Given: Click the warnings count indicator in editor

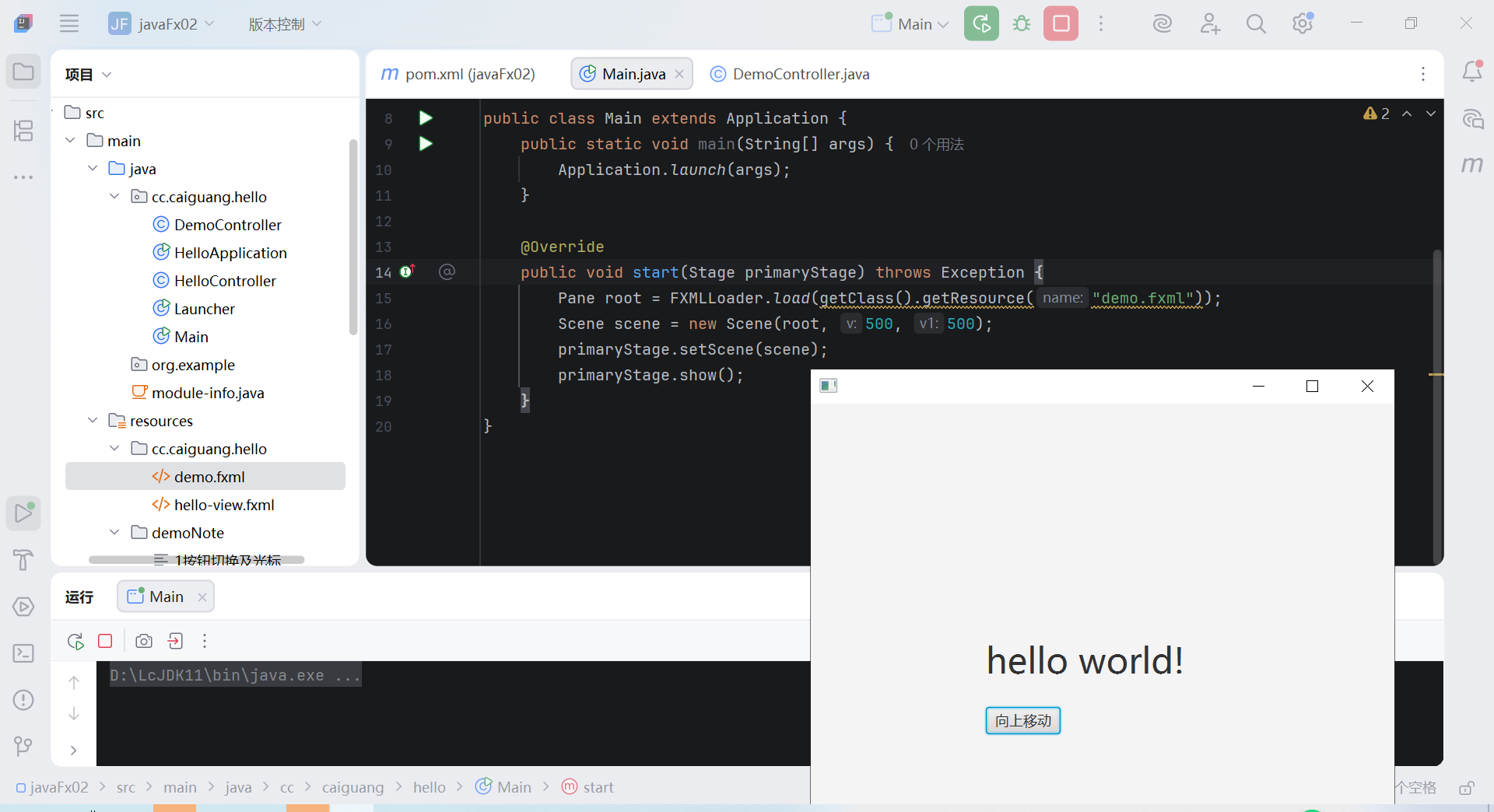Looking at the screenshot, I should [1377, 114].
